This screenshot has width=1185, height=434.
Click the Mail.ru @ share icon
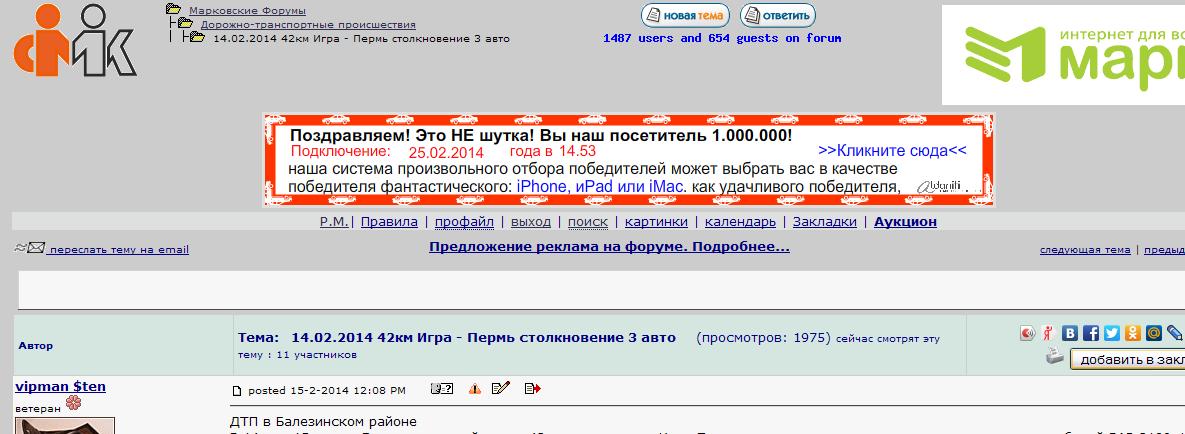coord(1154,334)
